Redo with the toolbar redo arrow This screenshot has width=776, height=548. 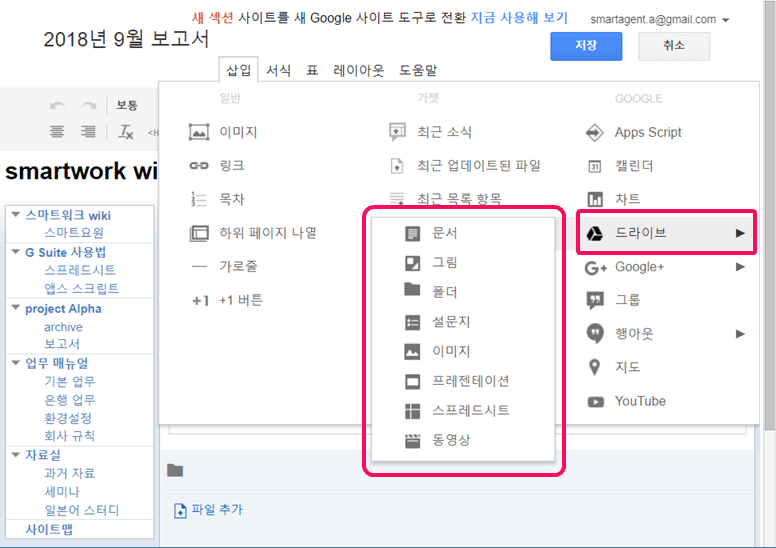[89, 105]
